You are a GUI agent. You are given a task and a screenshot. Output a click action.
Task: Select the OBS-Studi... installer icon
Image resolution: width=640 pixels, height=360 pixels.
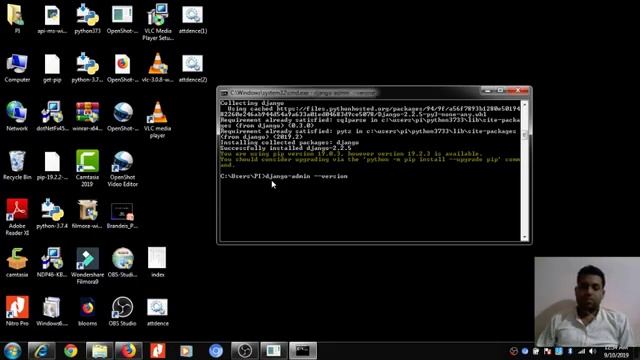(x=122, y=262)
